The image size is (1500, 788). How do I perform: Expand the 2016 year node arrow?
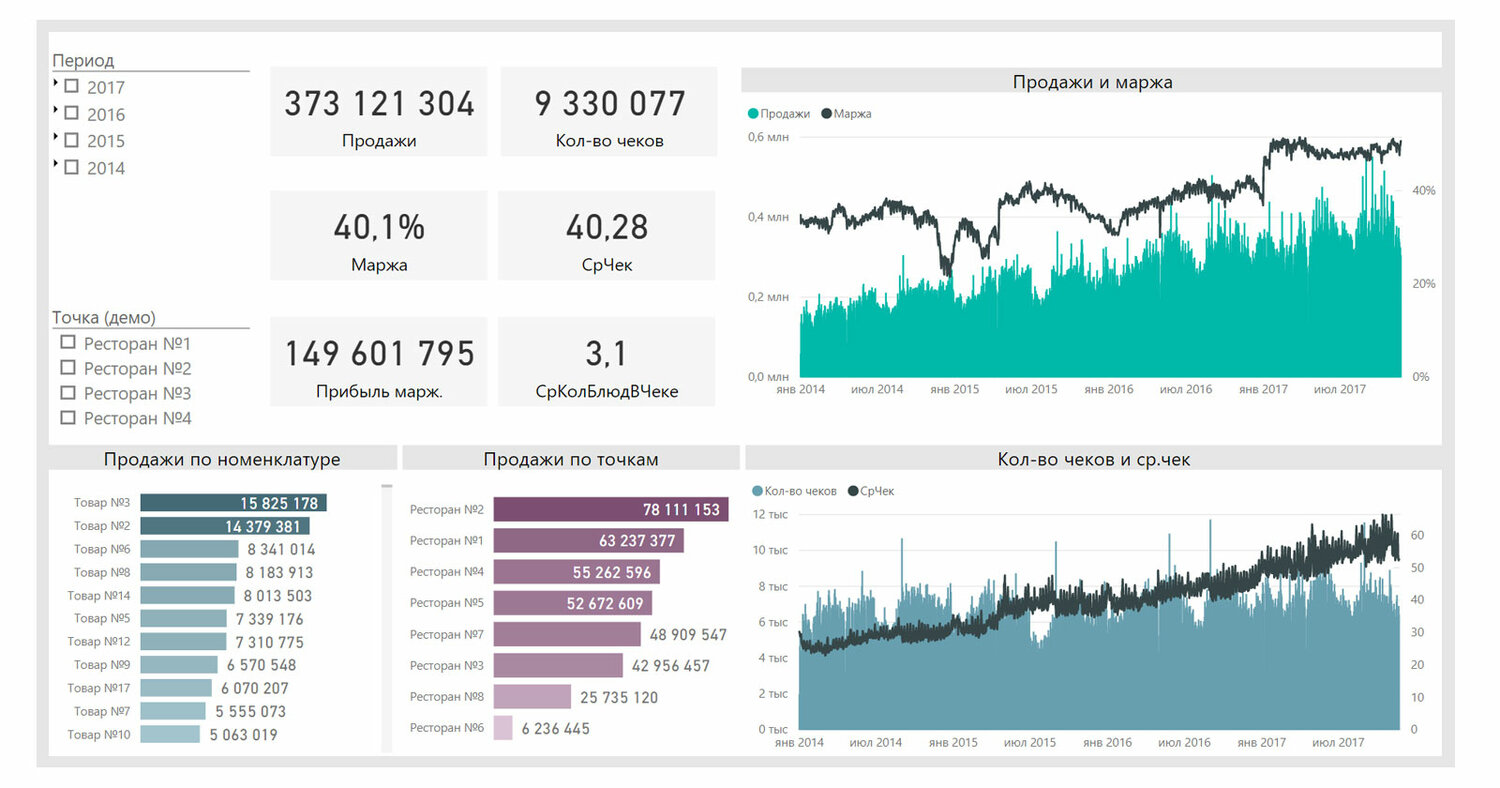[x=55, y=110]
